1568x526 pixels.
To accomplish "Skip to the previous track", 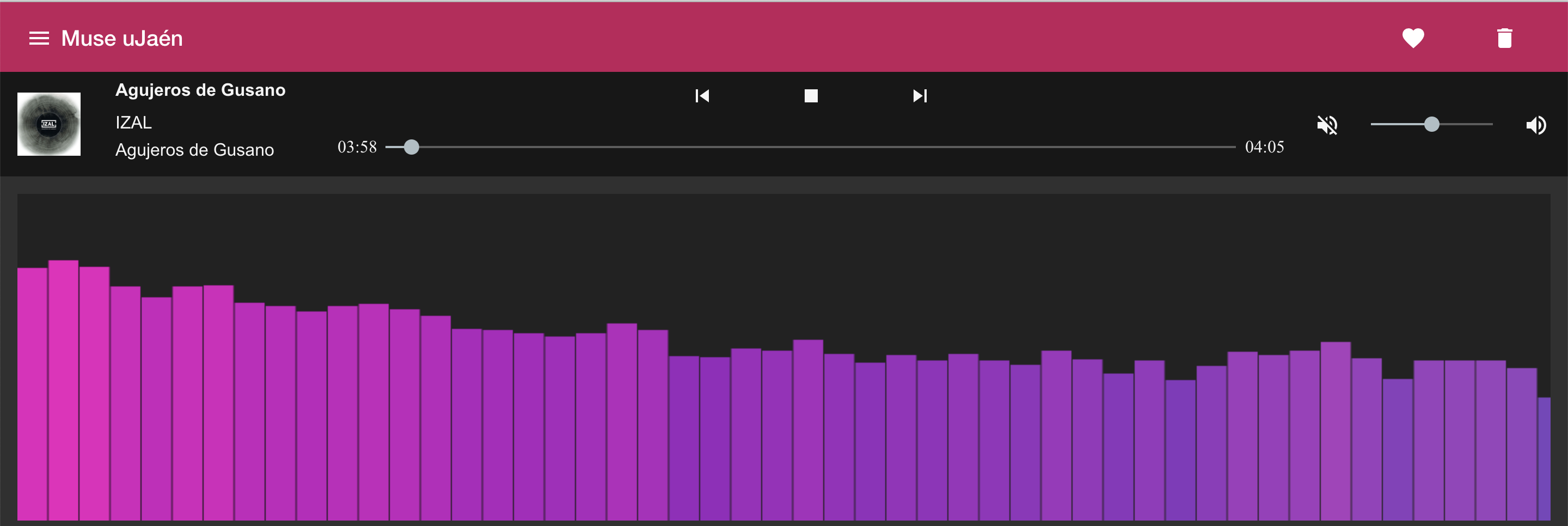I will pos(702,96).
